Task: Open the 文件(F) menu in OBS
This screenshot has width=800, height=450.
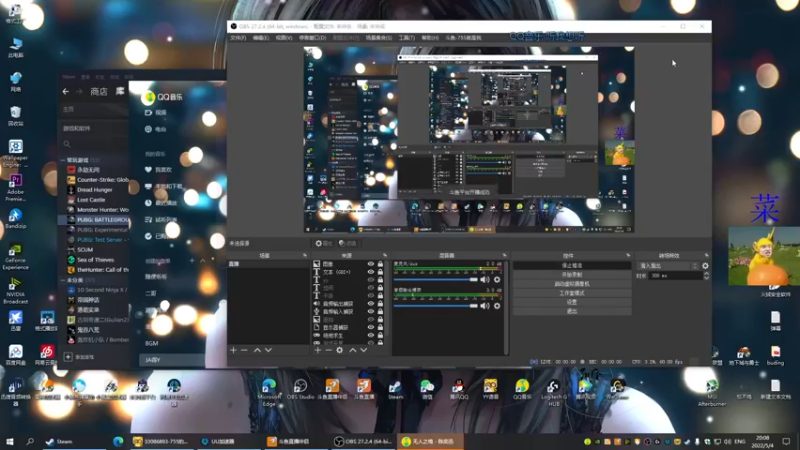Action: [238, 38]
